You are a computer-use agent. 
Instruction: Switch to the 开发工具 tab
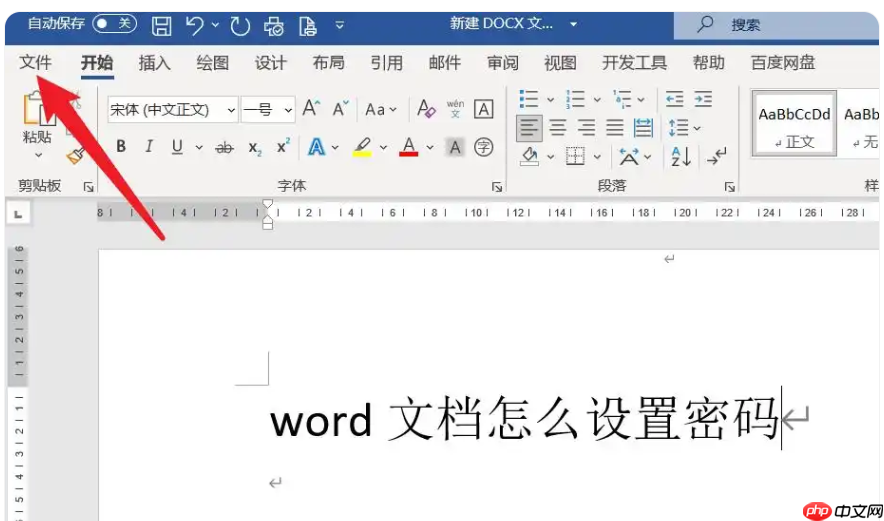(635, 63)
